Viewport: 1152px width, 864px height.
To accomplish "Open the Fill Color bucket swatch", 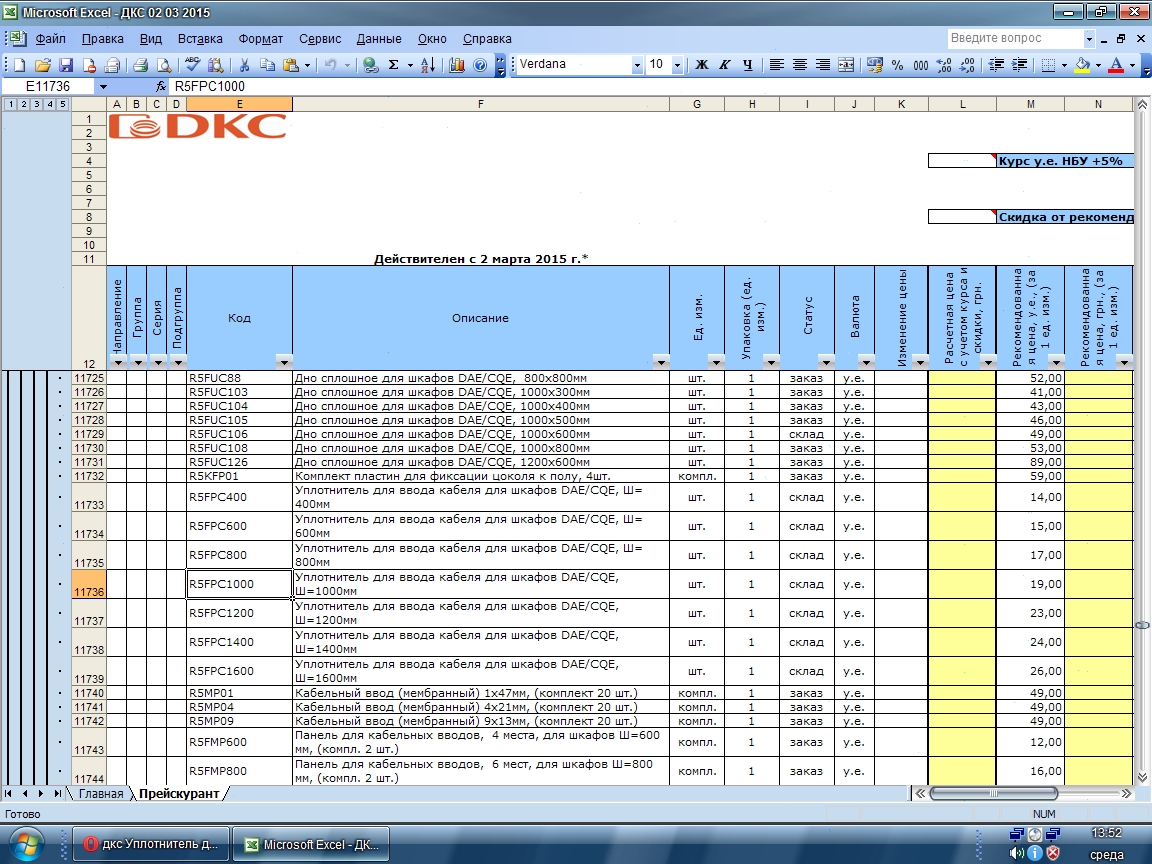I will (x=1082, y=65).
